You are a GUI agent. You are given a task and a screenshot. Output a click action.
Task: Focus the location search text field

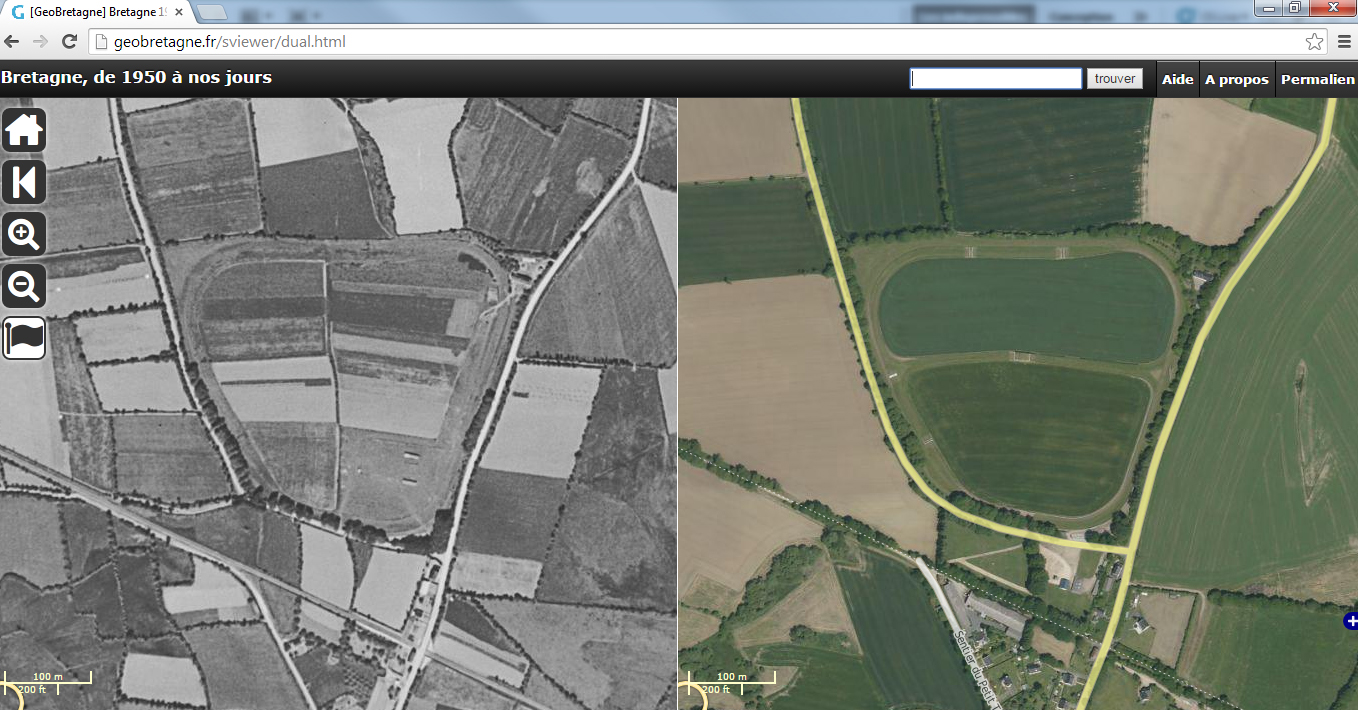[995, 79]
